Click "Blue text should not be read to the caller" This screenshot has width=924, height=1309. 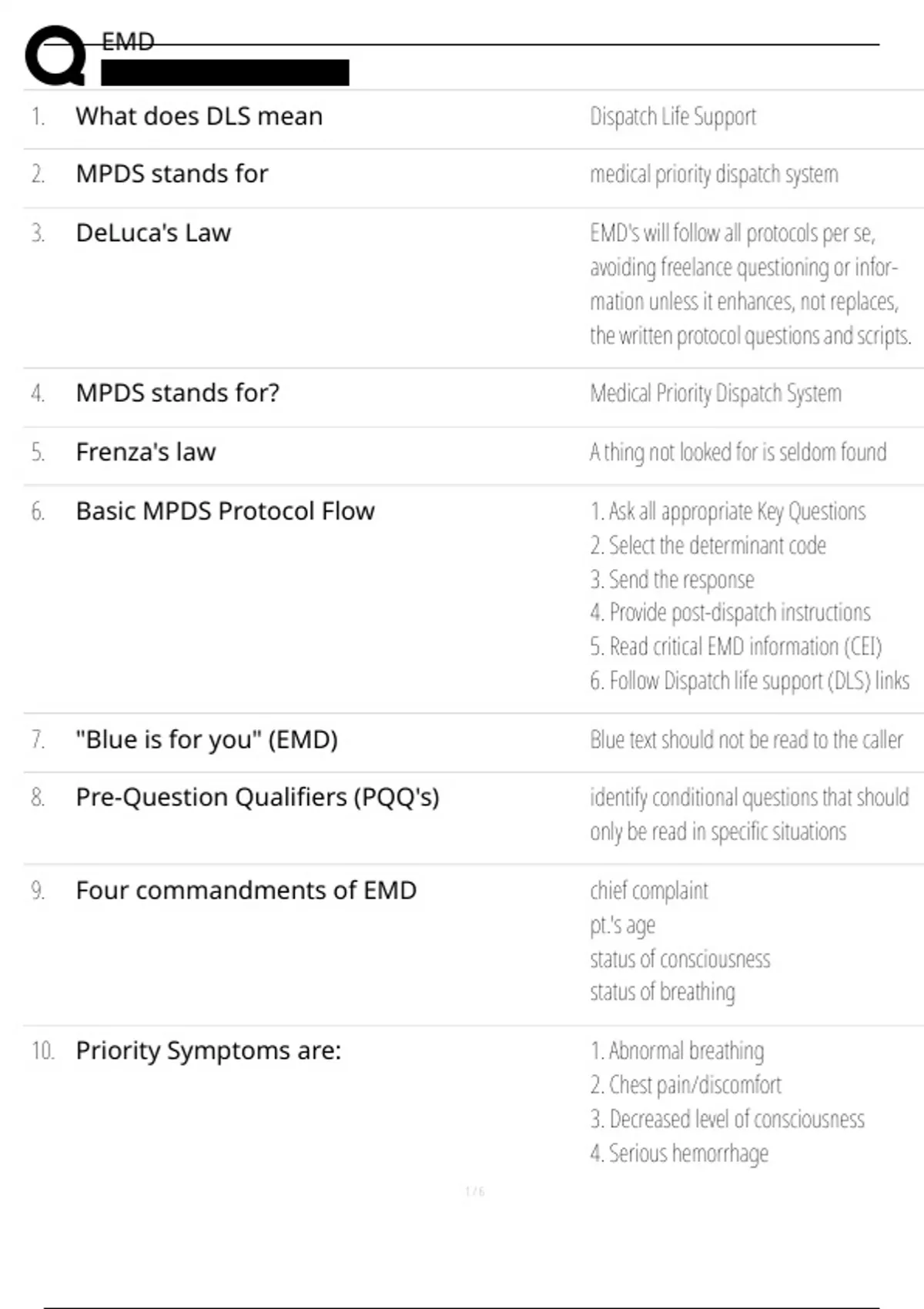(746, 739)
